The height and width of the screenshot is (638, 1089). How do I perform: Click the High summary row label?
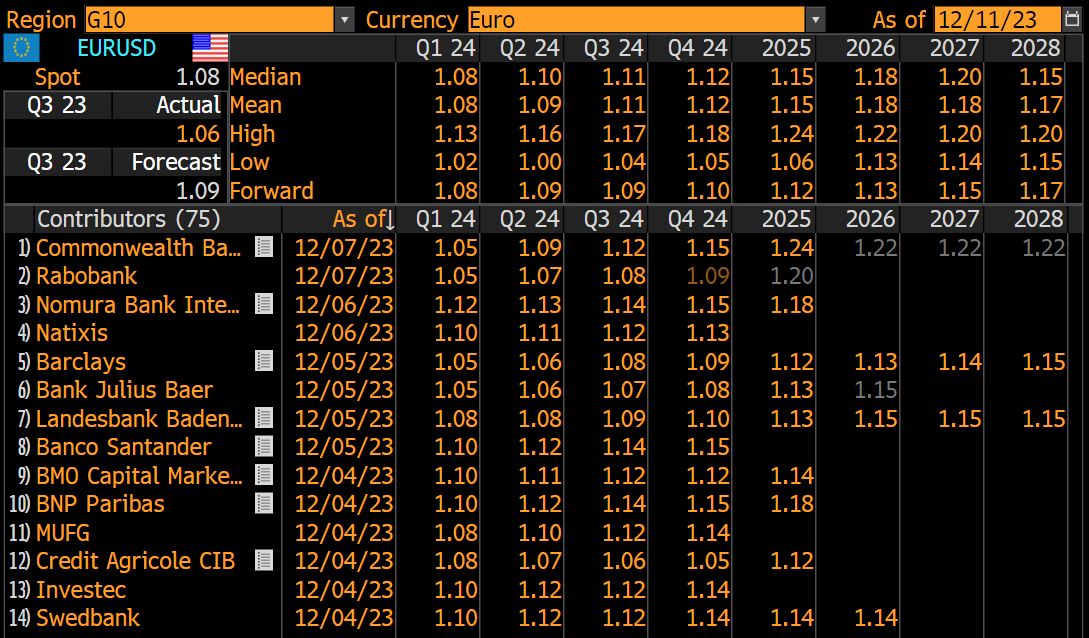[252, 133]
